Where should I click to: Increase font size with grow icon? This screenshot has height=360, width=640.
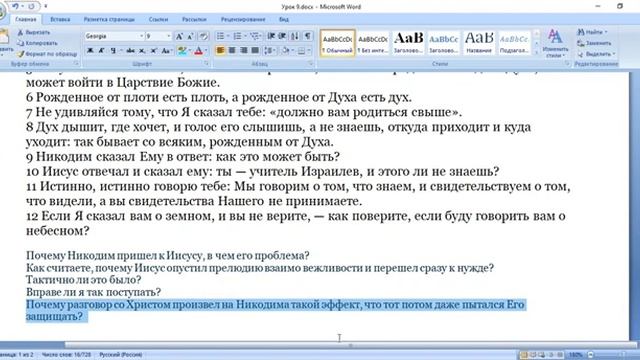pos(179,36)
